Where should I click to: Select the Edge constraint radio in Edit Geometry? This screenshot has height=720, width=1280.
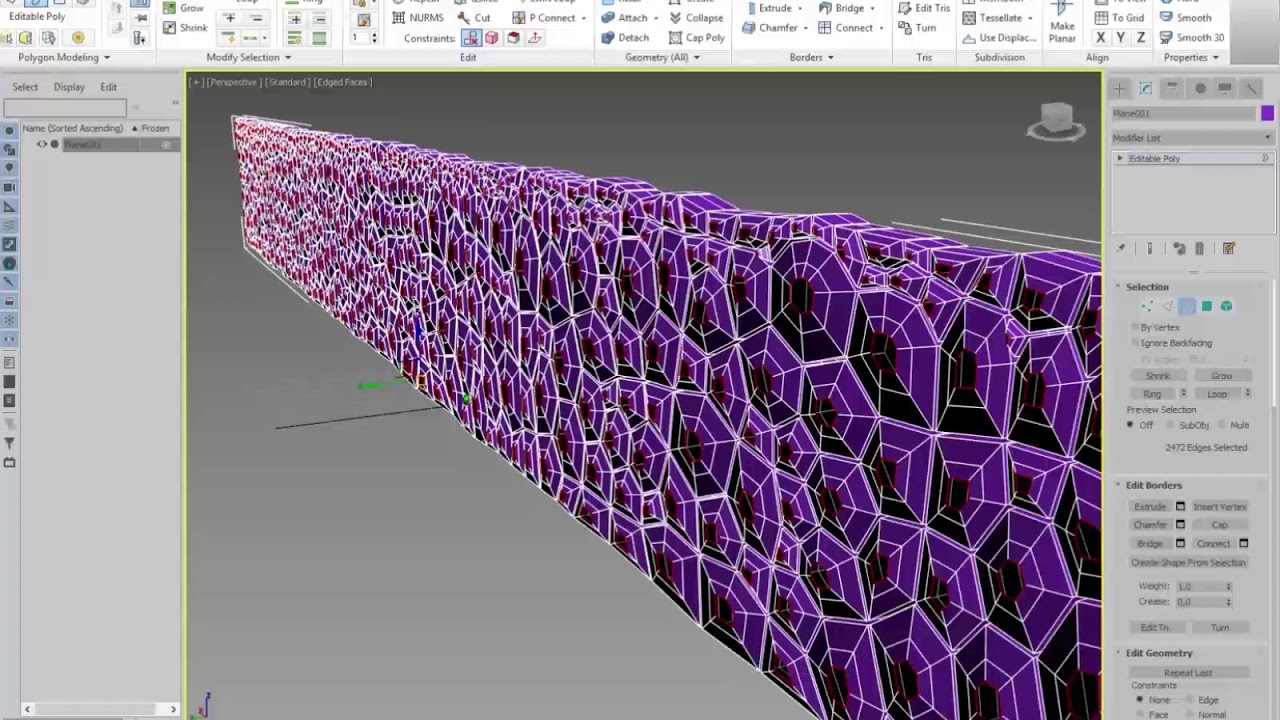pos(1188,700)
